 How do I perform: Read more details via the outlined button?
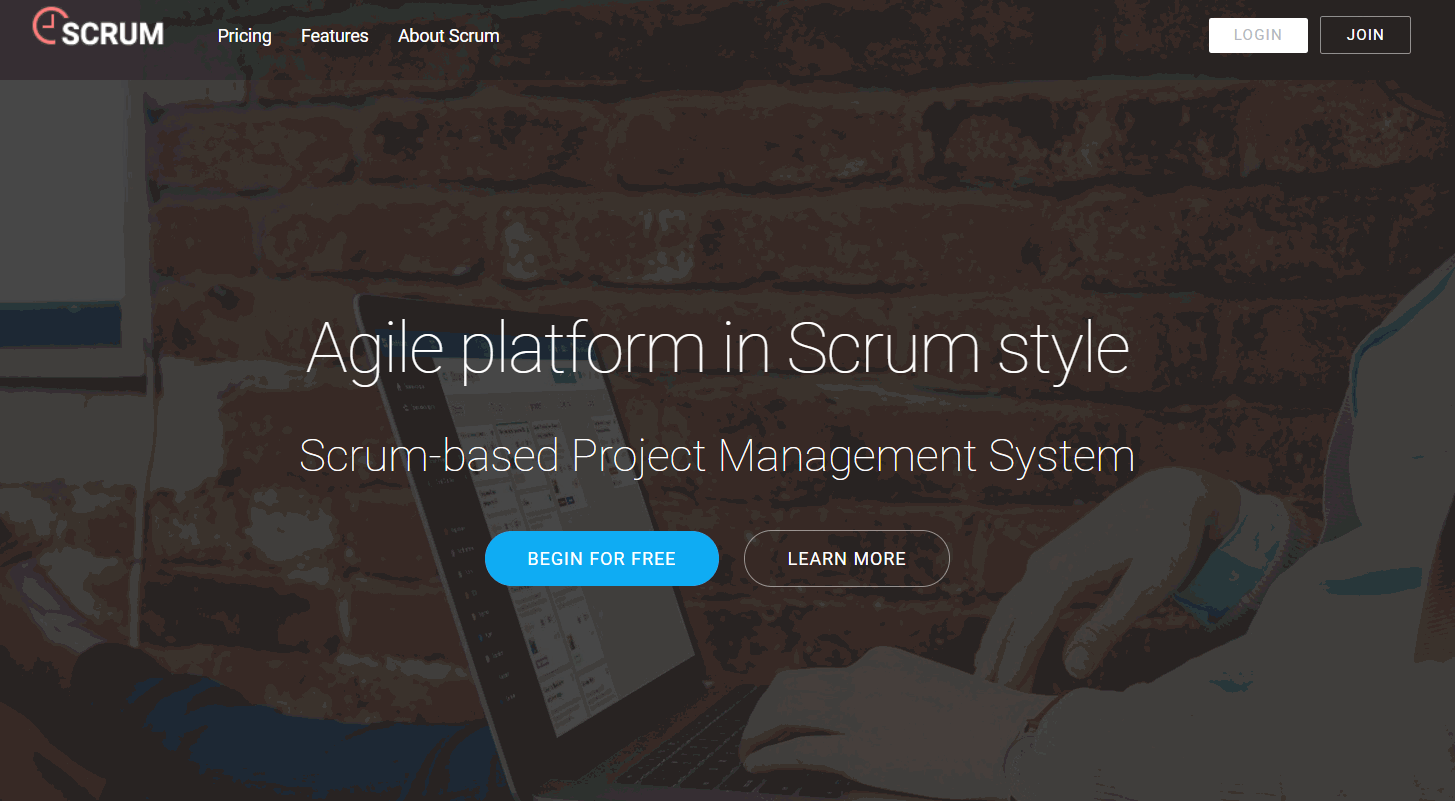tap(846, 558)
